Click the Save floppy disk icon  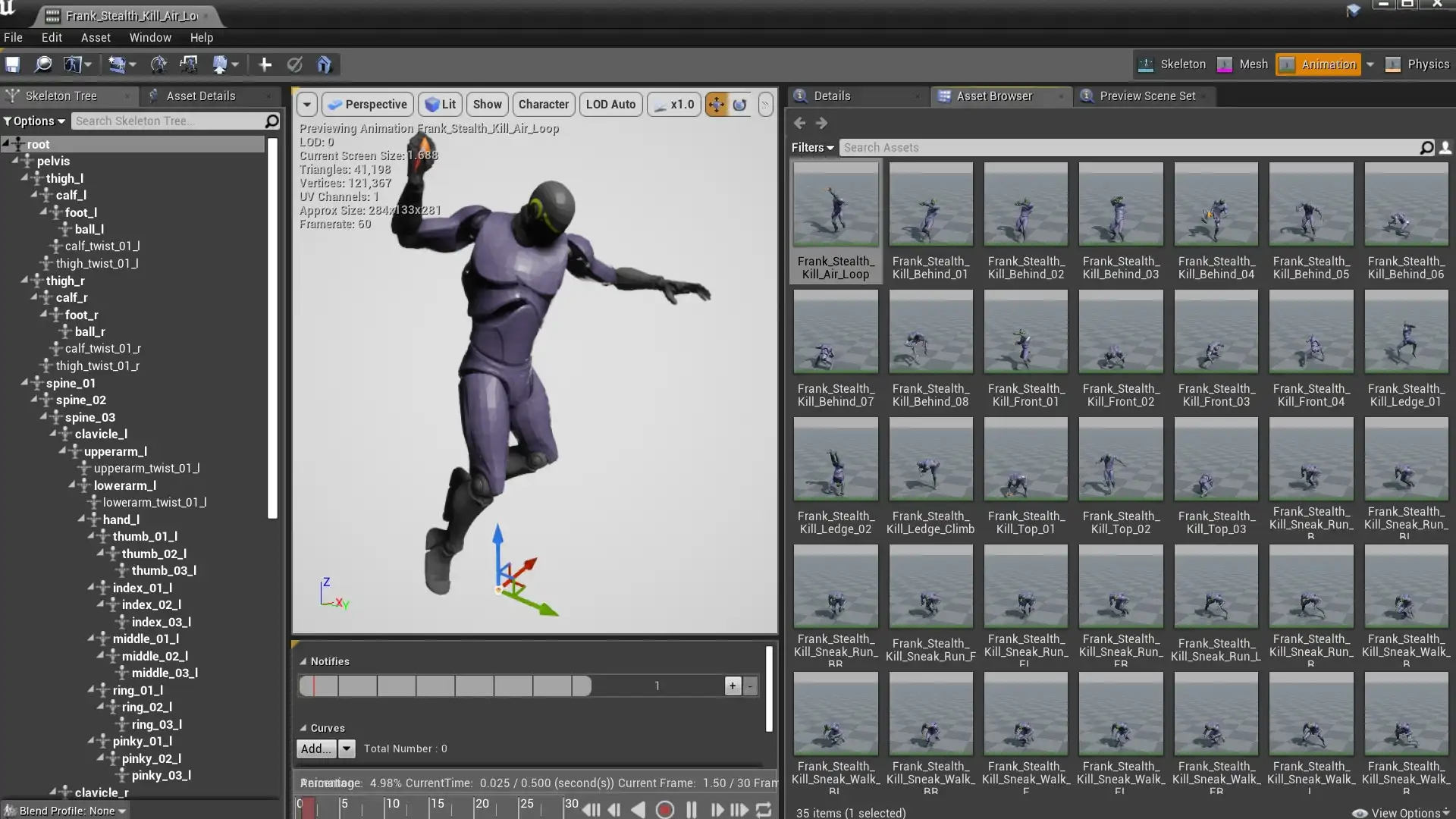click(13, 64)
